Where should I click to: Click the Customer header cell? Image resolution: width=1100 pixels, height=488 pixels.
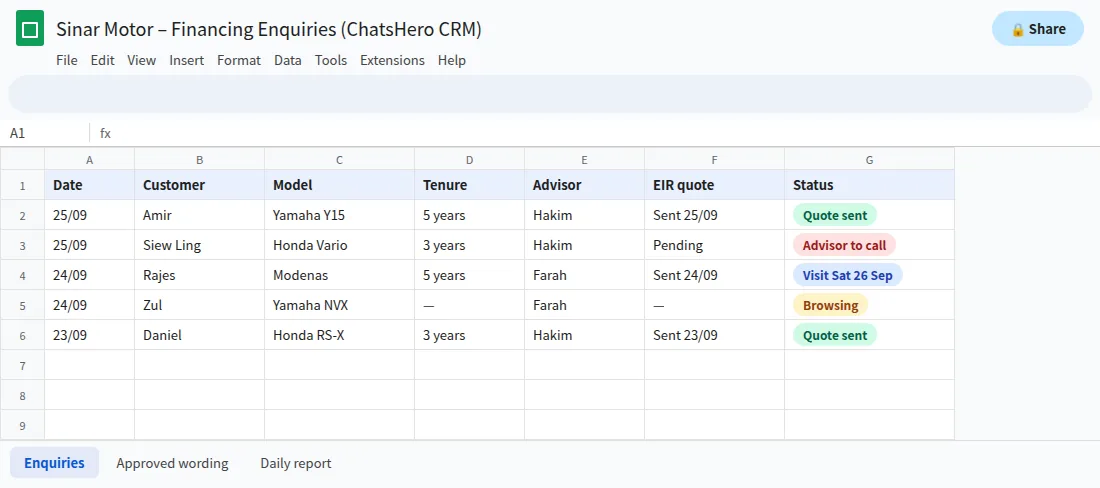point(200,185)
